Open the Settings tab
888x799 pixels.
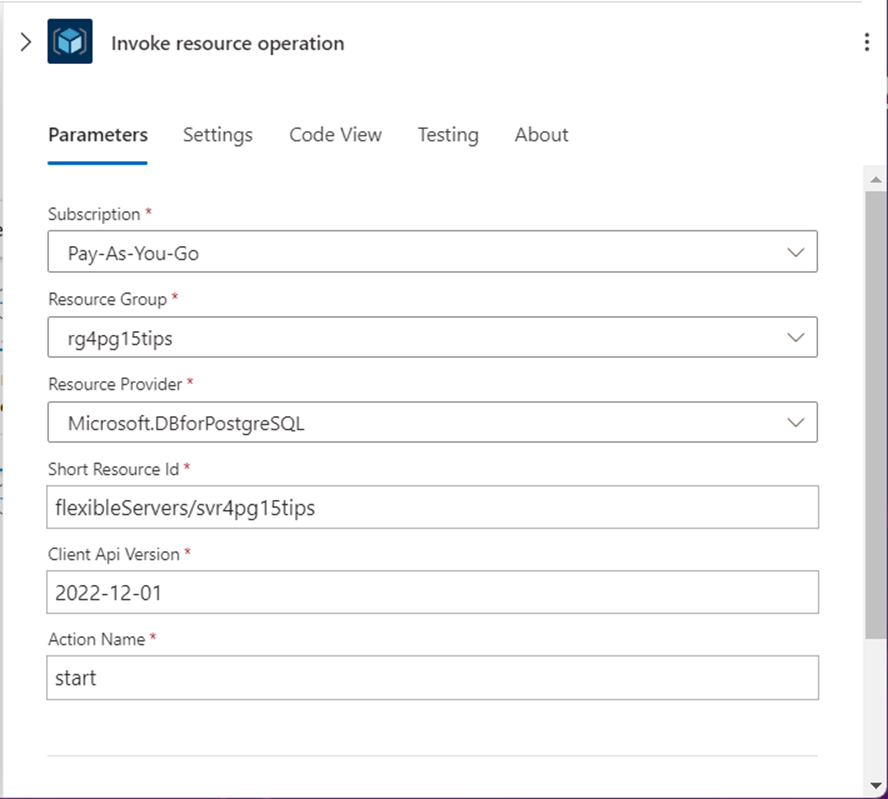218,135
